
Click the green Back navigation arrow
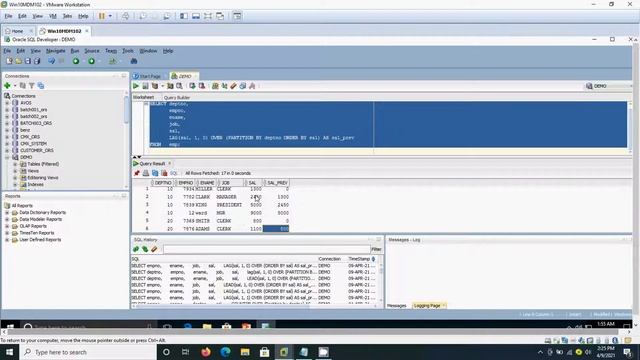pos(76,61)
